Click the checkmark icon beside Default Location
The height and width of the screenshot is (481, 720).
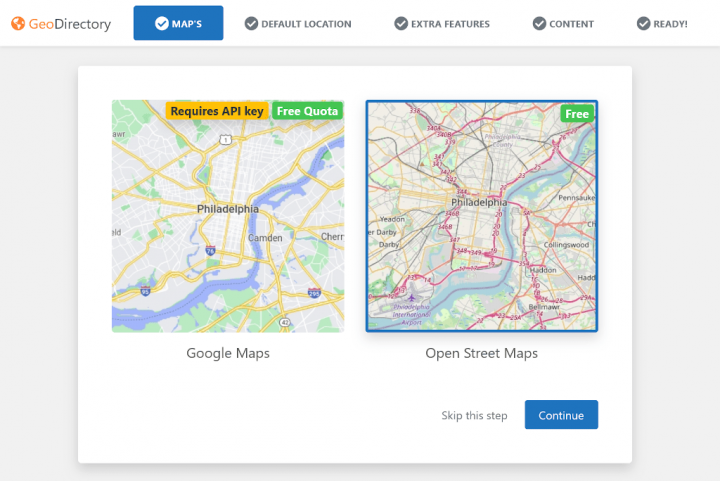point(251,23)
